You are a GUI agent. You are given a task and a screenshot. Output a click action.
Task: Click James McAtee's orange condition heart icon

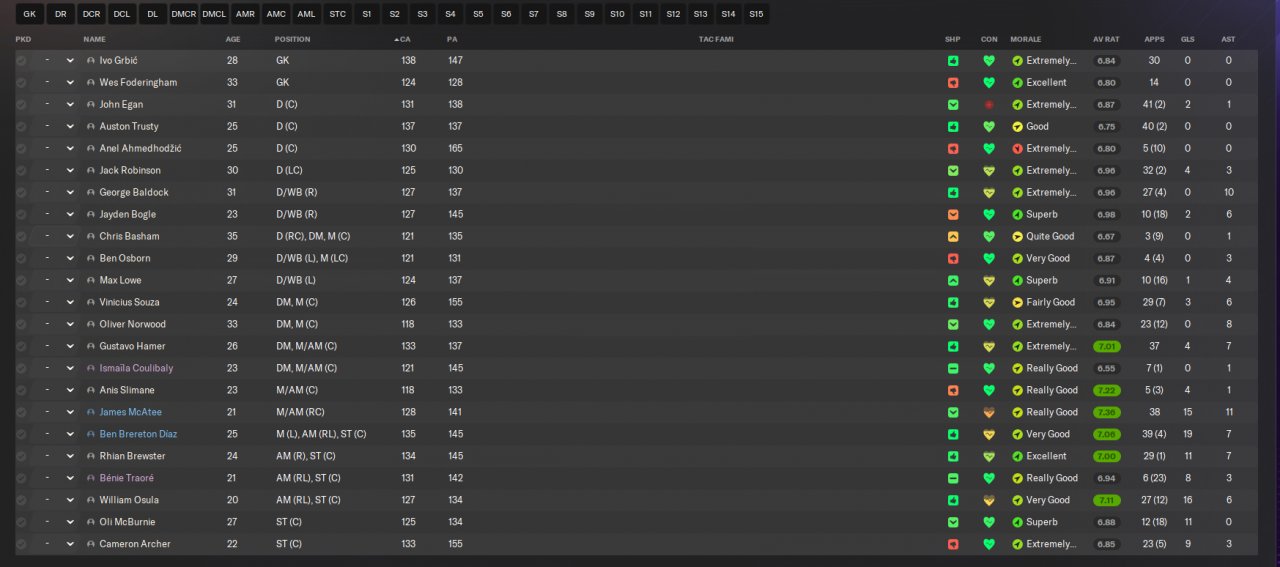coord(989,413)
